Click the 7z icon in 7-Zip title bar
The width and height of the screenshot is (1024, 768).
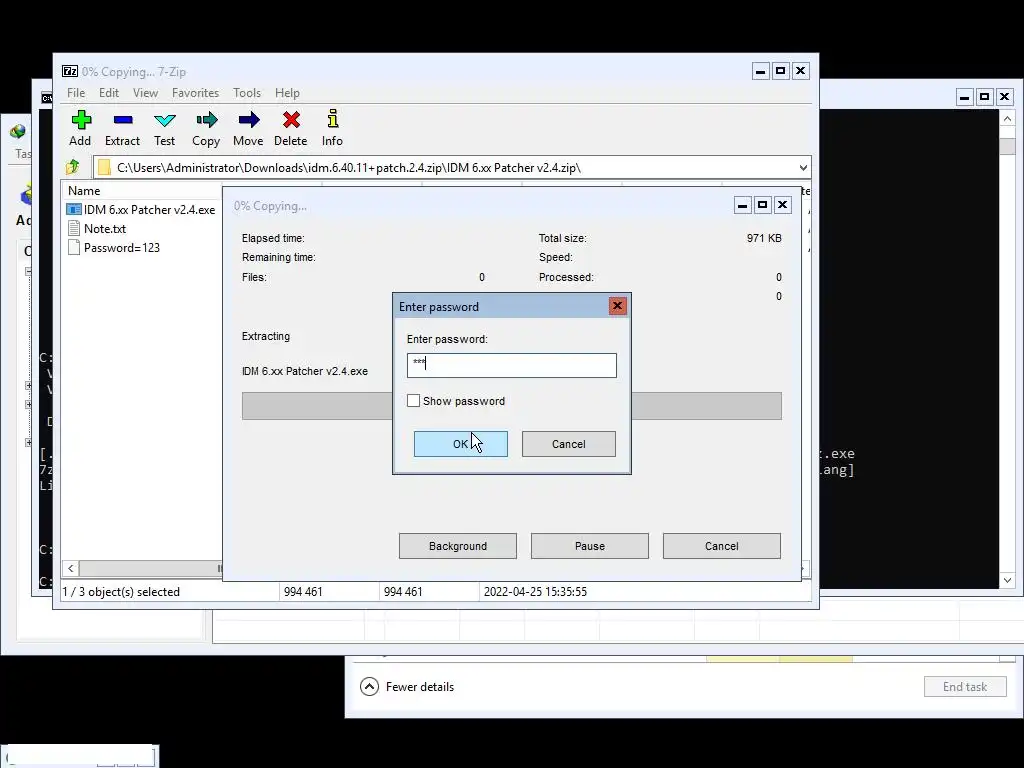(x=70, y=71)
